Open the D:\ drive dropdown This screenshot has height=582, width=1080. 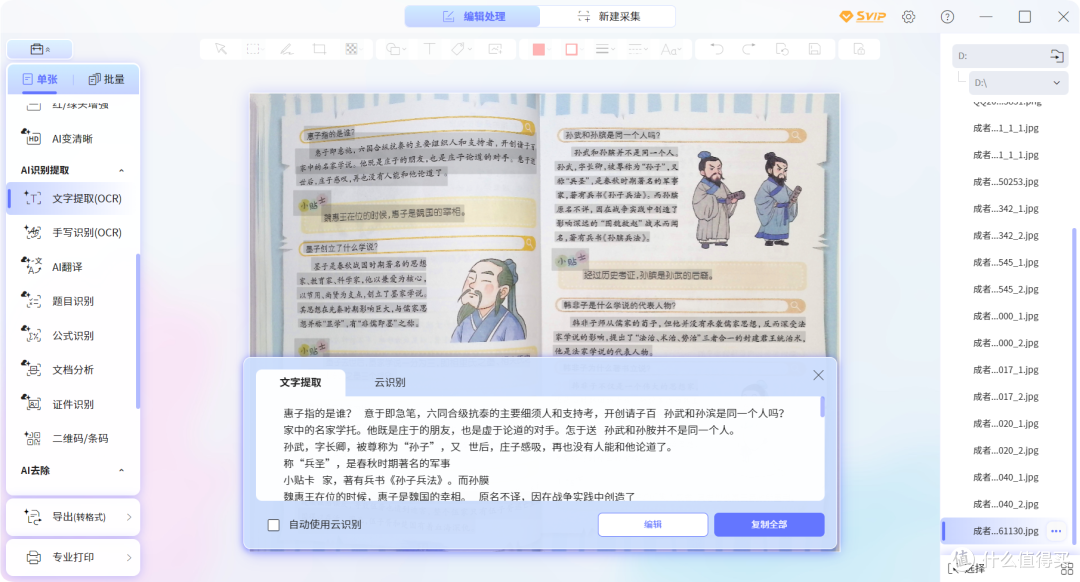pos(1018,83)
